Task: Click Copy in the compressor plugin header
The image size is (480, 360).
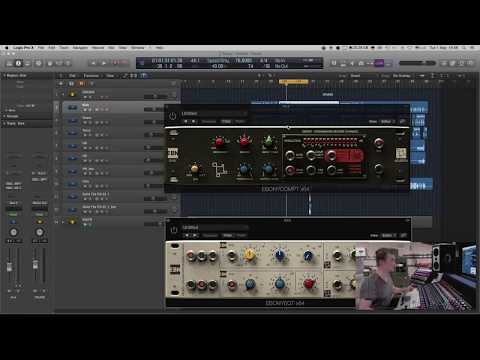Action: click(x=226, y=121)
